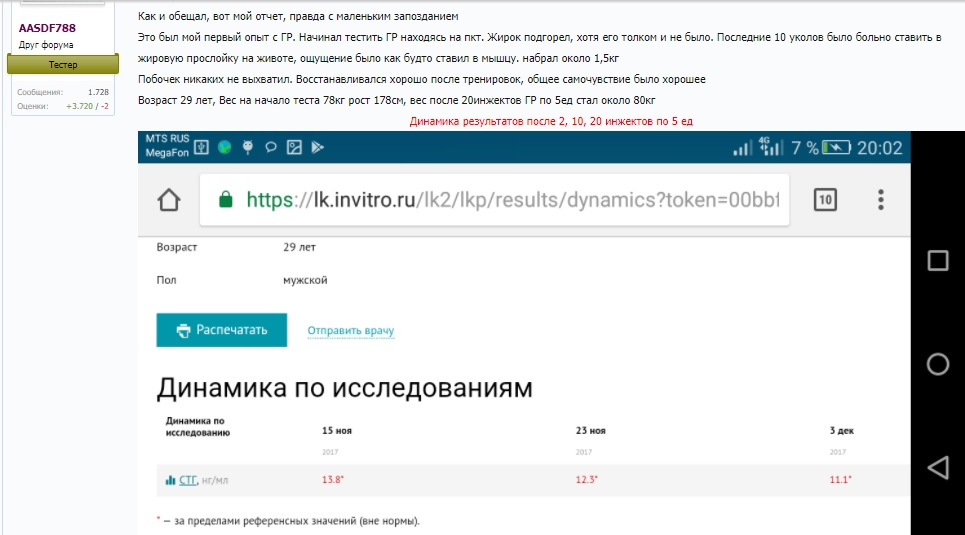Tap the battery indicator in status bar
Image resolution: width=965 pixels, height=535 pixels.
[835, 148]
